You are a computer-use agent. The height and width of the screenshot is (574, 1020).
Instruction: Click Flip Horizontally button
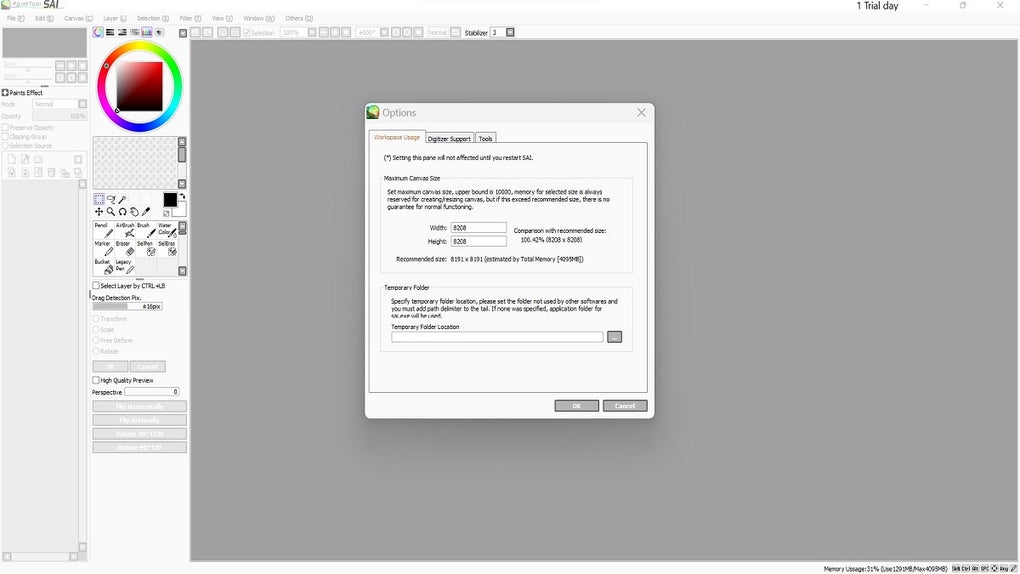pos(139,406)
